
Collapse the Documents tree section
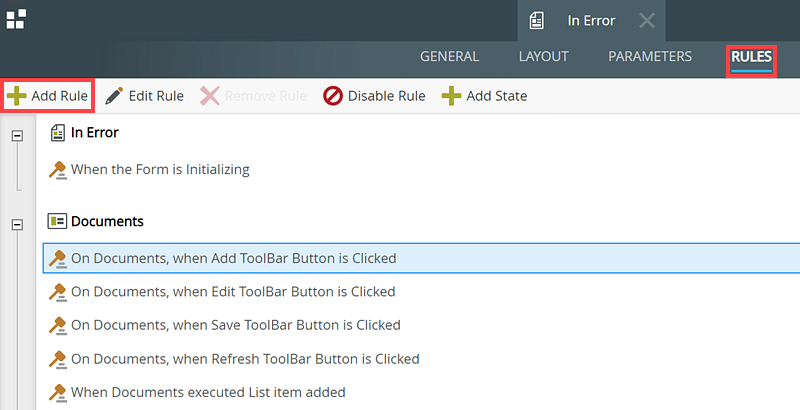point(17,224)
